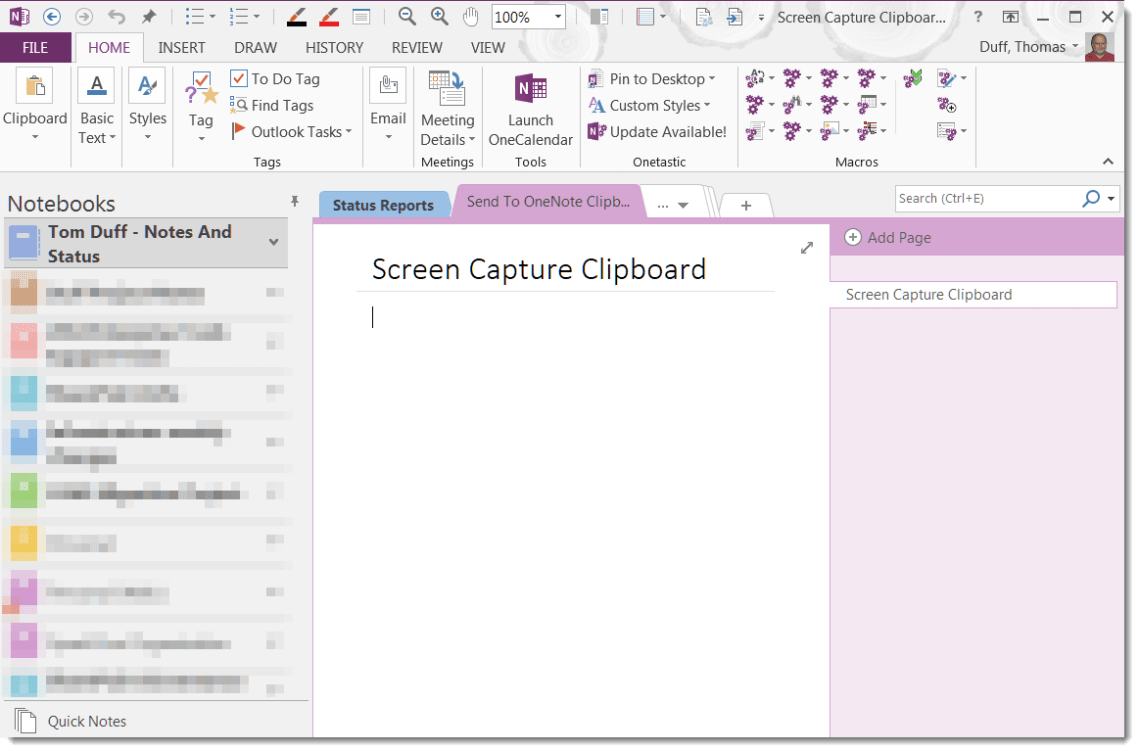The width and height of the screenshot is (1139, 752).
Task: Click the Pin note on top icon
Action: (x=147, y=16)
